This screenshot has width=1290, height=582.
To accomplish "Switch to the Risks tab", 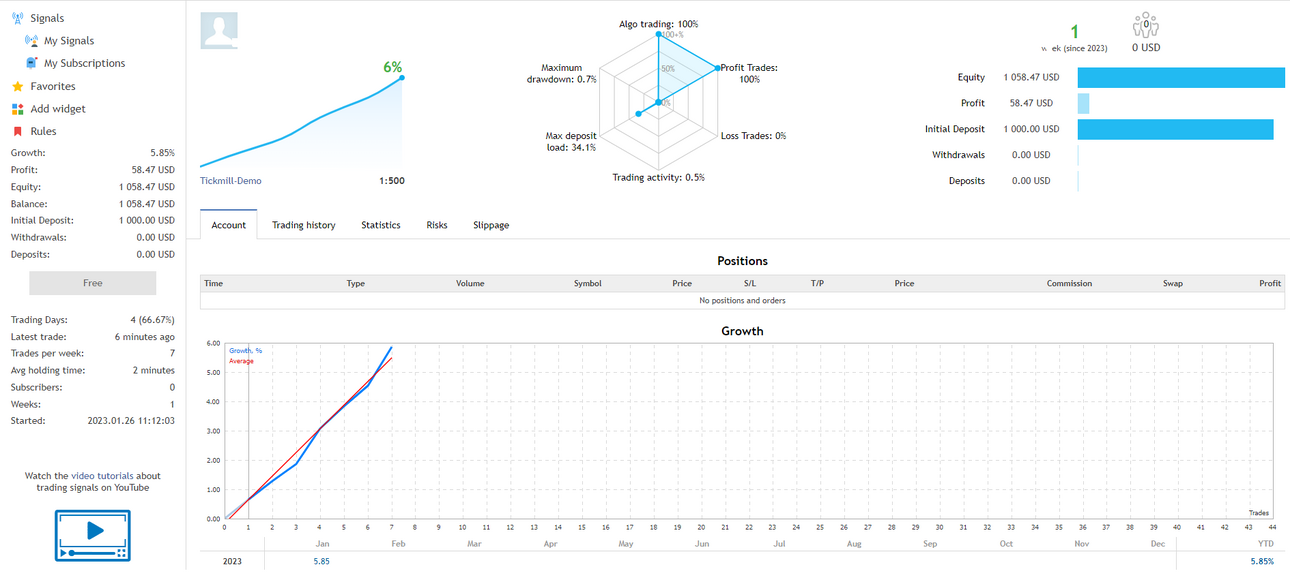I will coord(437,225).
